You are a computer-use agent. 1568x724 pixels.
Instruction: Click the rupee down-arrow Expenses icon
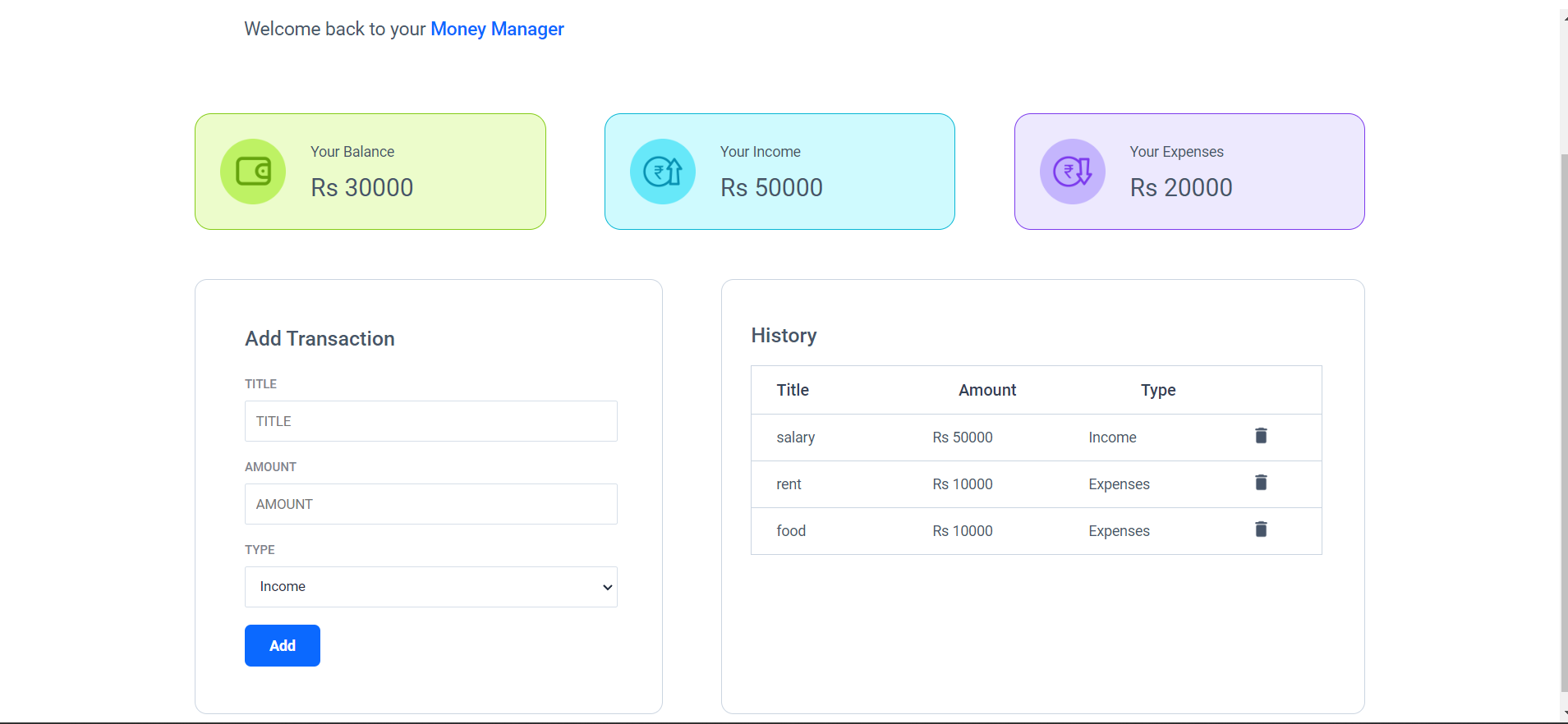coord(1073,172)
